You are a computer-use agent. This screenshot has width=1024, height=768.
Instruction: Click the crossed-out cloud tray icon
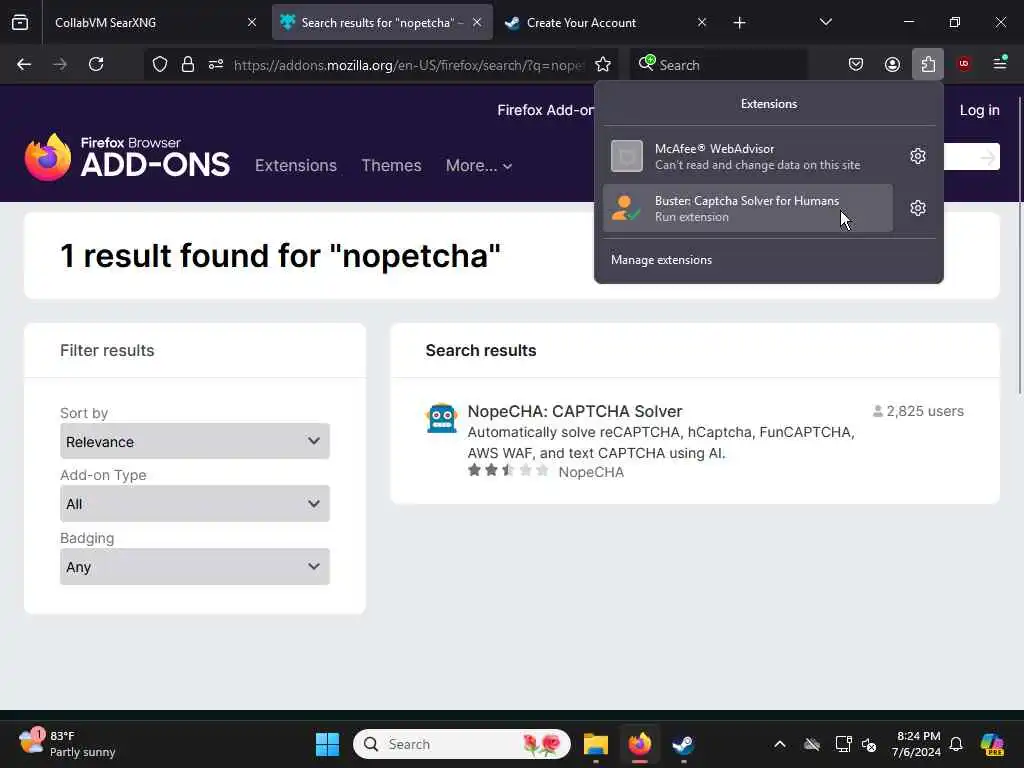pos(812,744)
